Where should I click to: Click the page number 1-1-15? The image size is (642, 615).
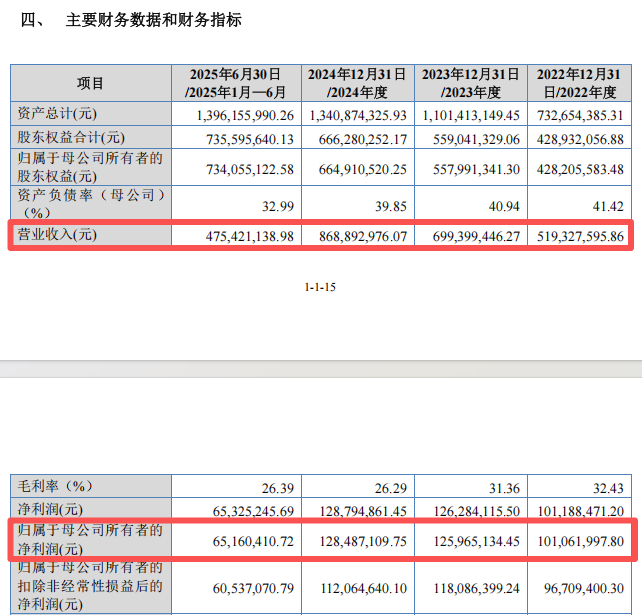coord(320,287)
